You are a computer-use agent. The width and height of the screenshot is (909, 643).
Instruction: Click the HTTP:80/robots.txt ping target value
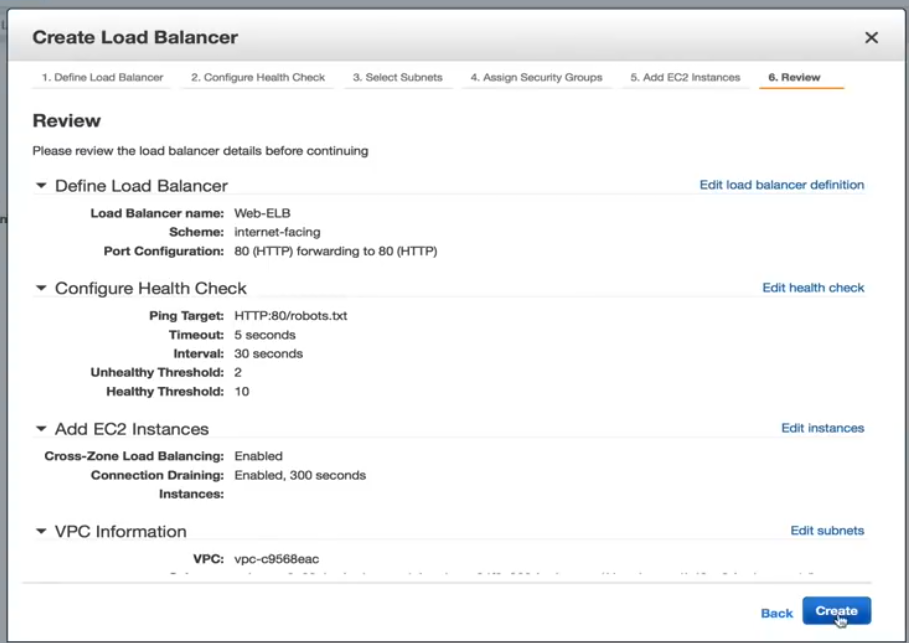290,316
